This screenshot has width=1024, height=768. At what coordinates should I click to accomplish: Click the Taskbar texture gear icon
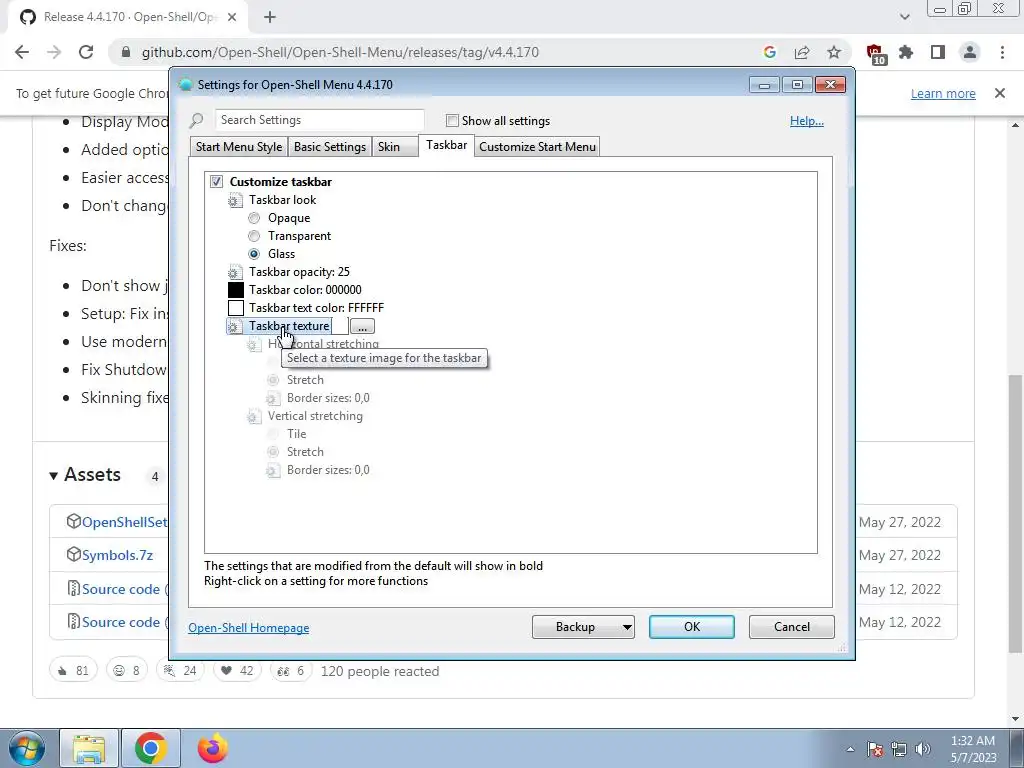coord(235,326)
